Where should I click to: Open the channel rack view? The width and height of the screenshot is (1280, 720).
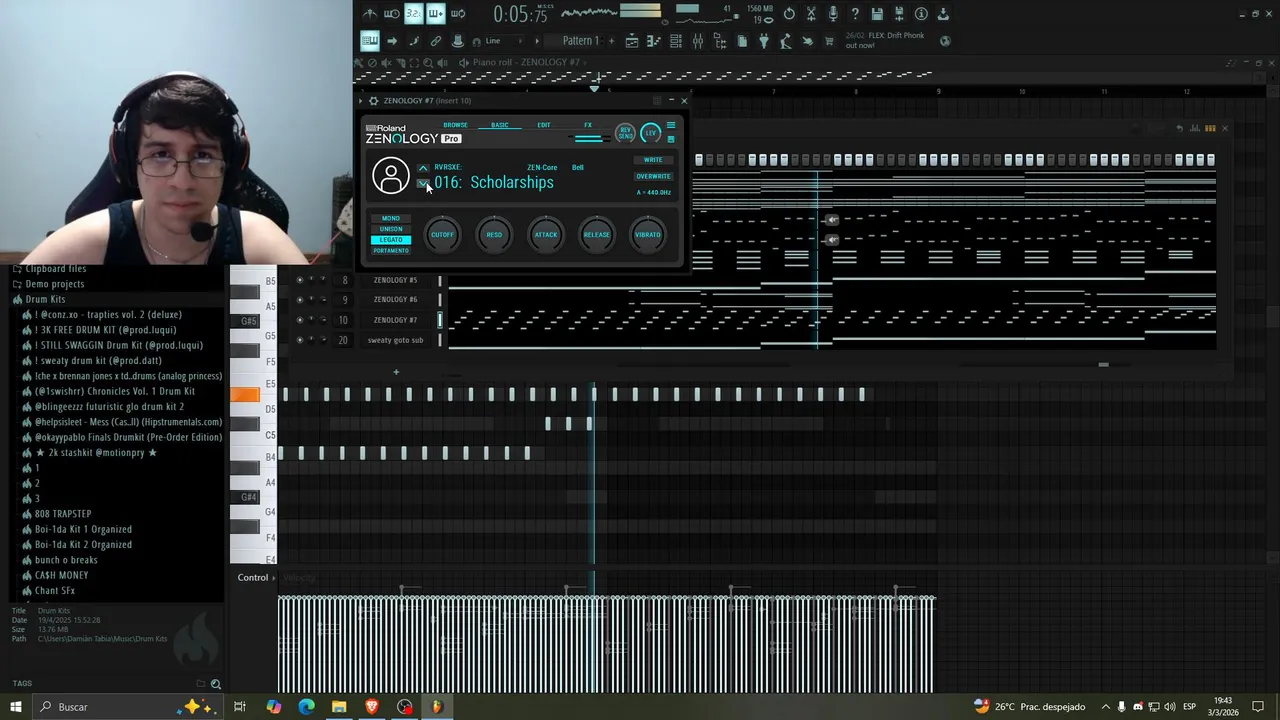pyautogui.click(x=675, y=41)
